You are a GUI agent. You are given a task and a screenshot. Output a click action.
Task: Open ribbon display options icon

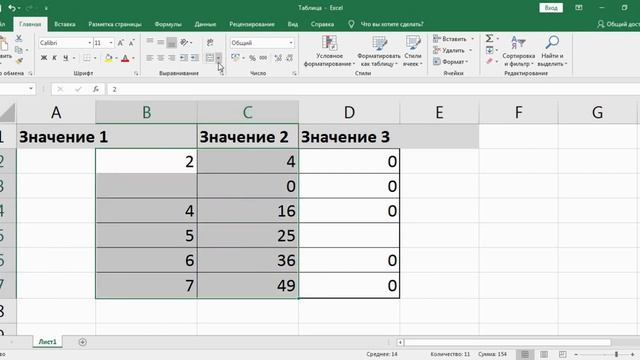tap(579, 8)
